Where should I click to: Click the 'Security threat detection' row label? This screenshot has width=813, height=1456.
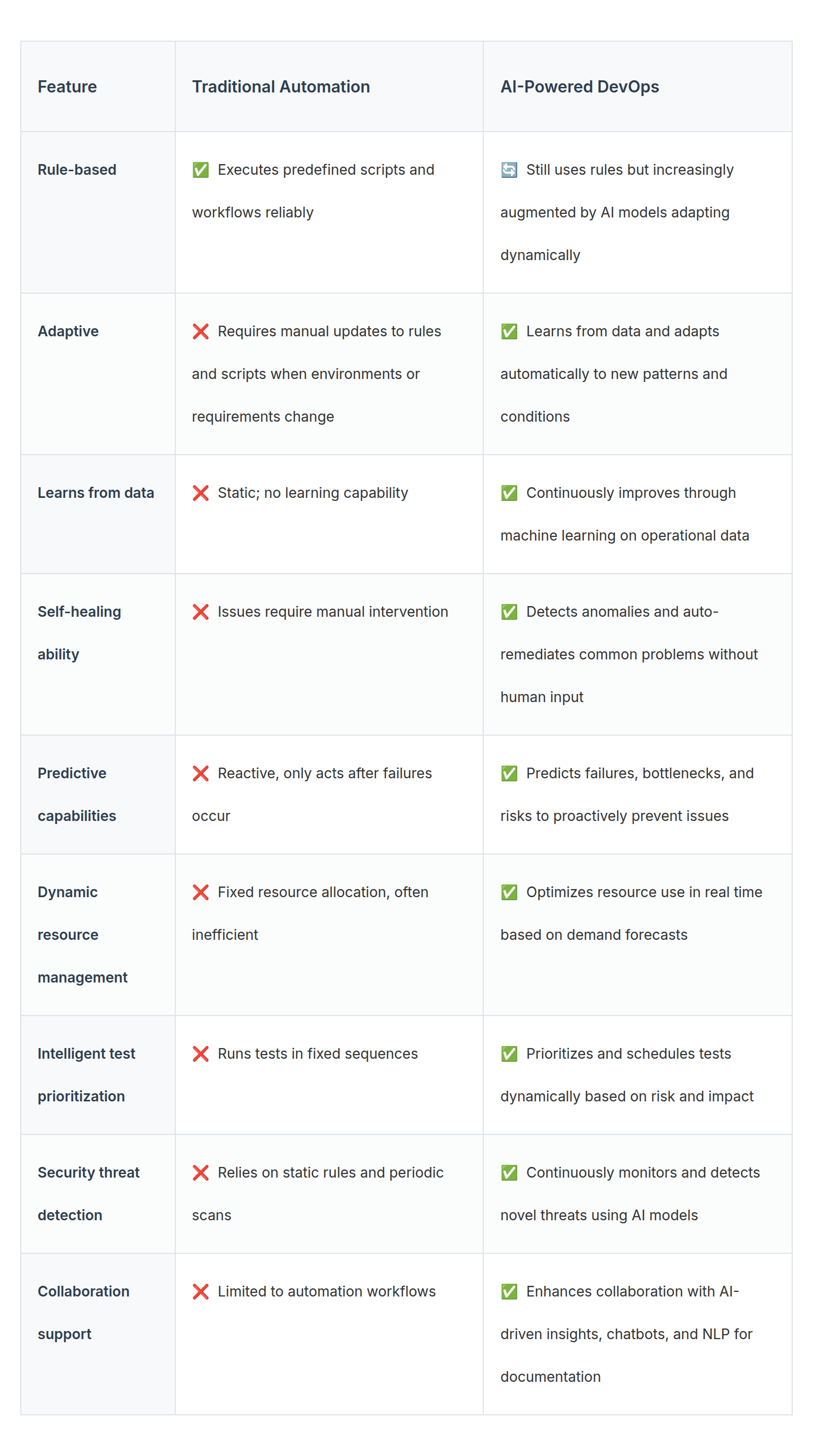88,1193
